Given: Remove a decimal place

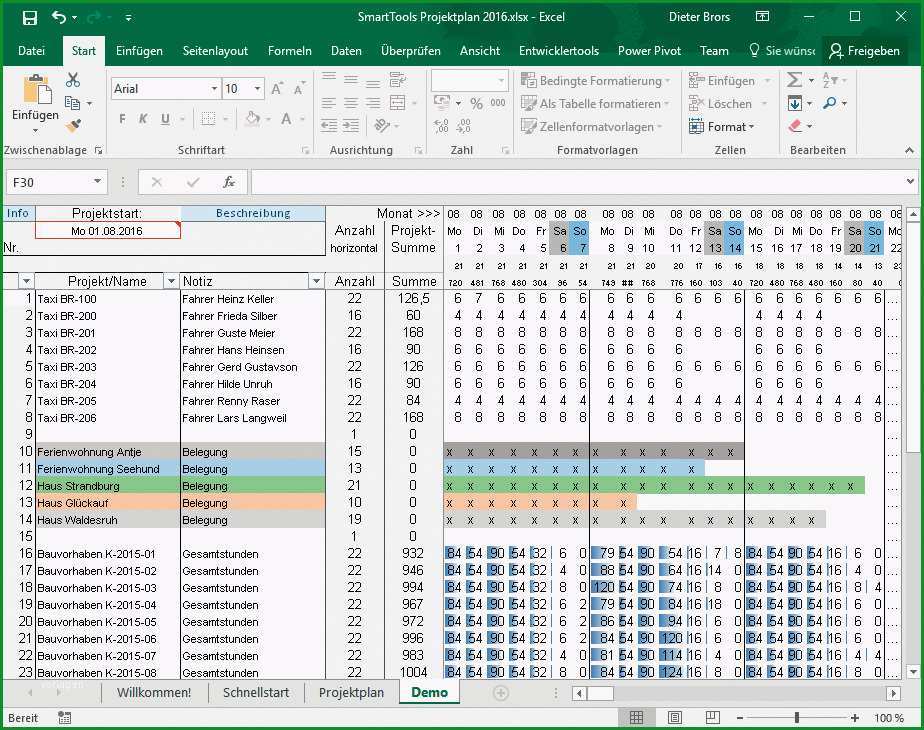Looking at the screenshot, I should coord(463,125).
